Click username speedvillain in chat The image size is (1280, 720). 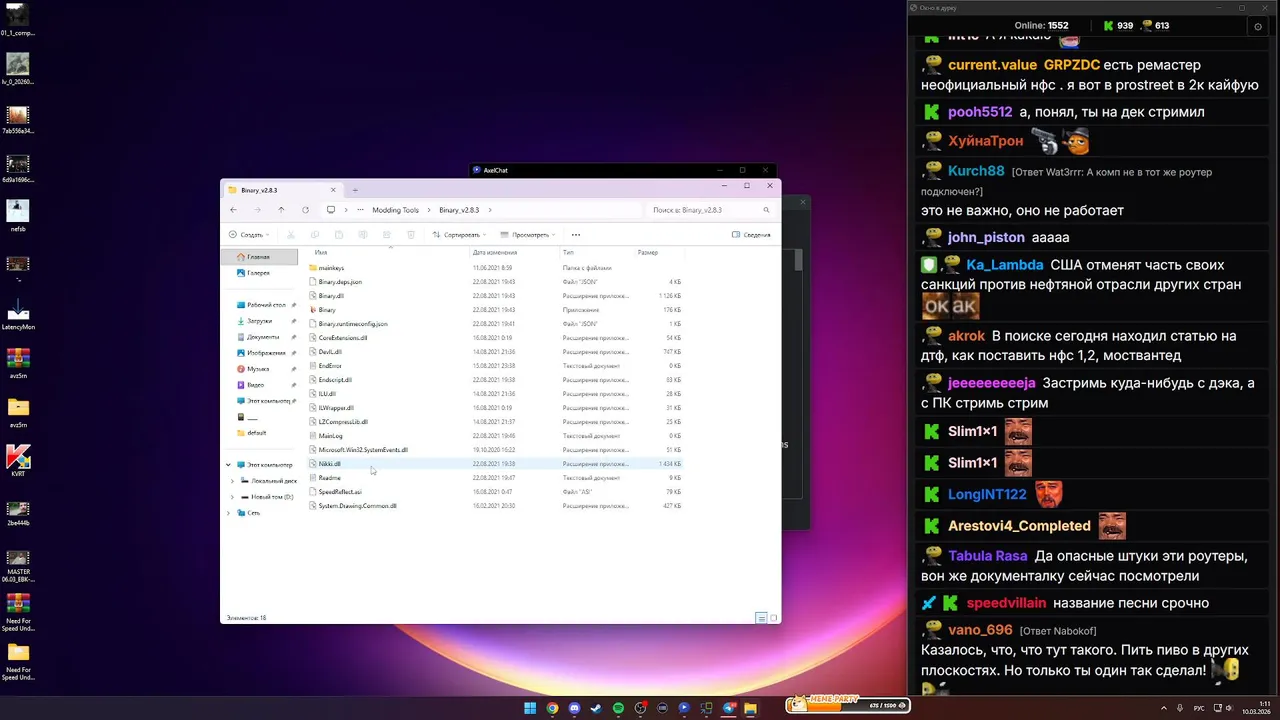[x=1006, y=603]
